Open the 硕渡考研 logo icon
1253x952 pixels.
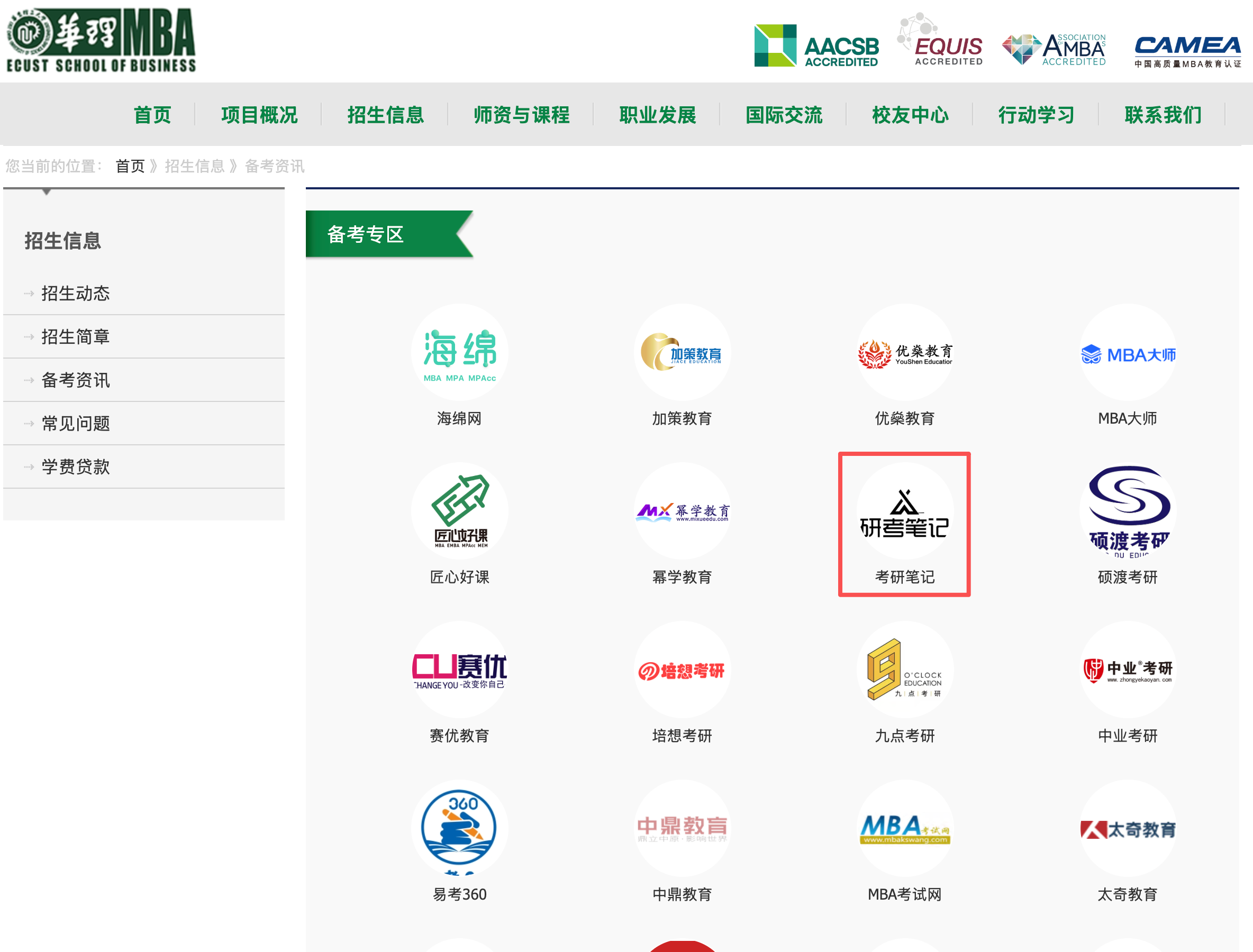(1128, 511)
